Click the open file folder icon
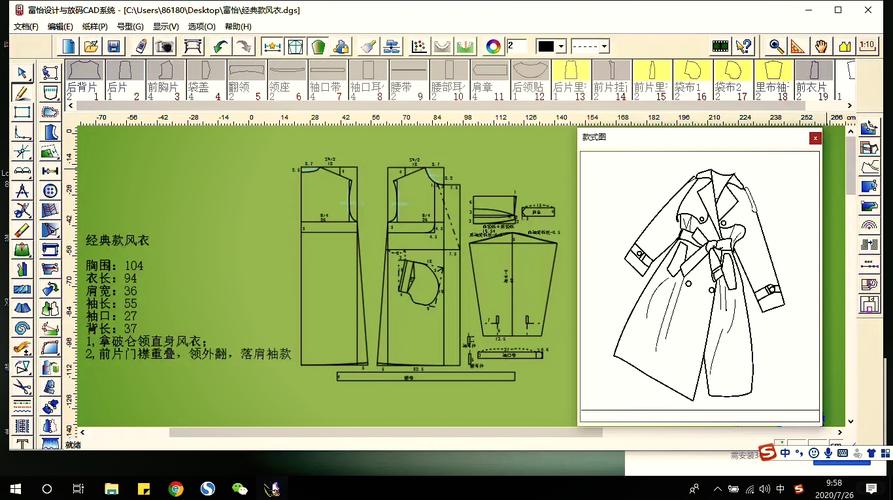 (x=91, y=46)
